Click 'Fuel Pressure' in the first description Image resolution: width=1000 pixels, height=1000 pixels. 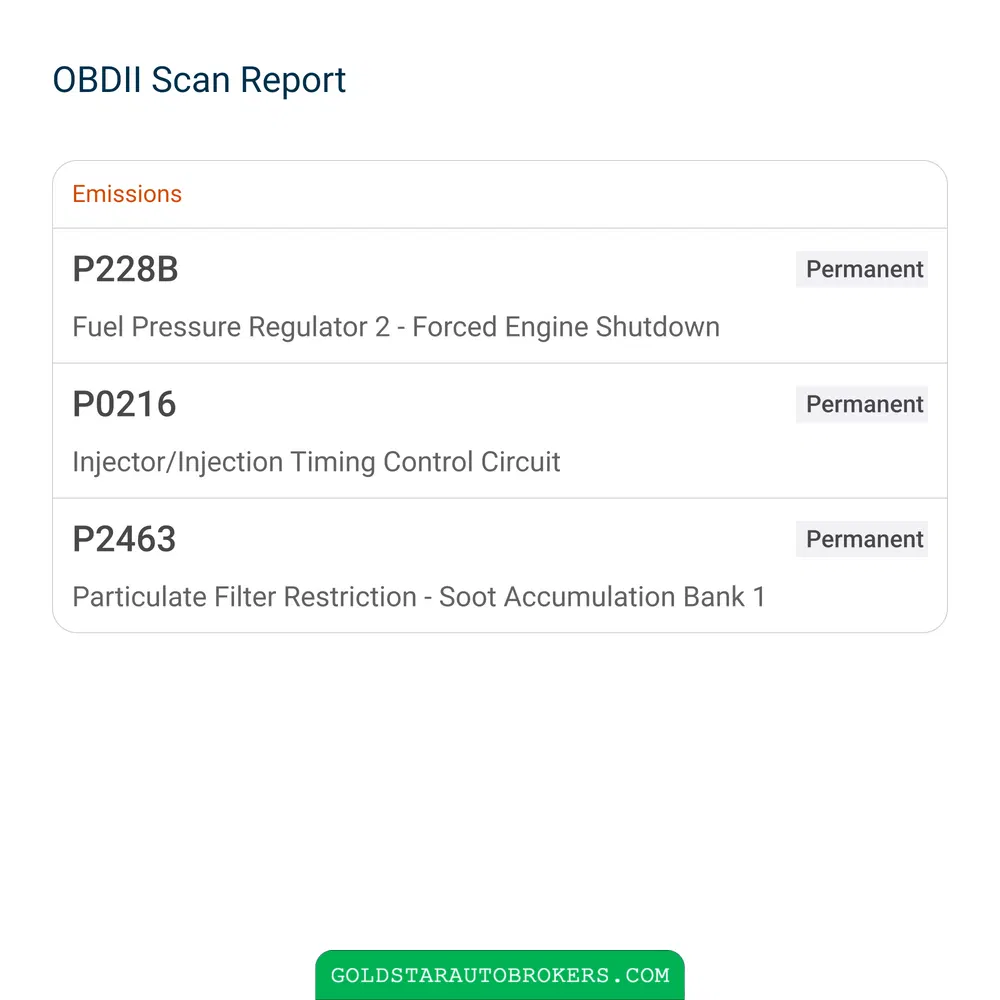(x=157, y=327)
